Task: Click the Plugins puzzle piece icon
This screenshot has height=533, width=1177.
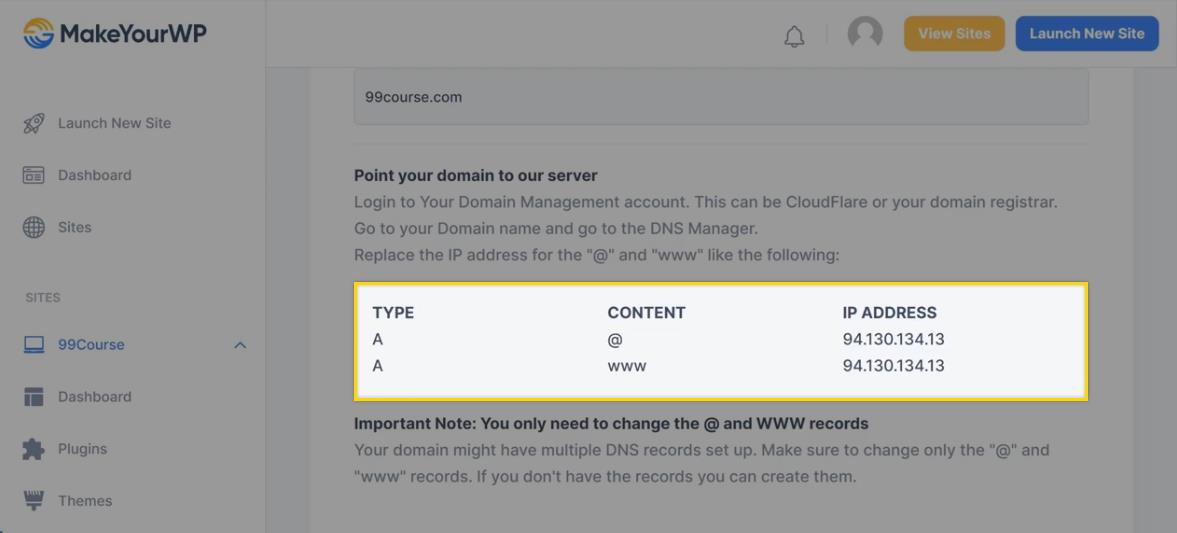Action: (x=34, y=449)
